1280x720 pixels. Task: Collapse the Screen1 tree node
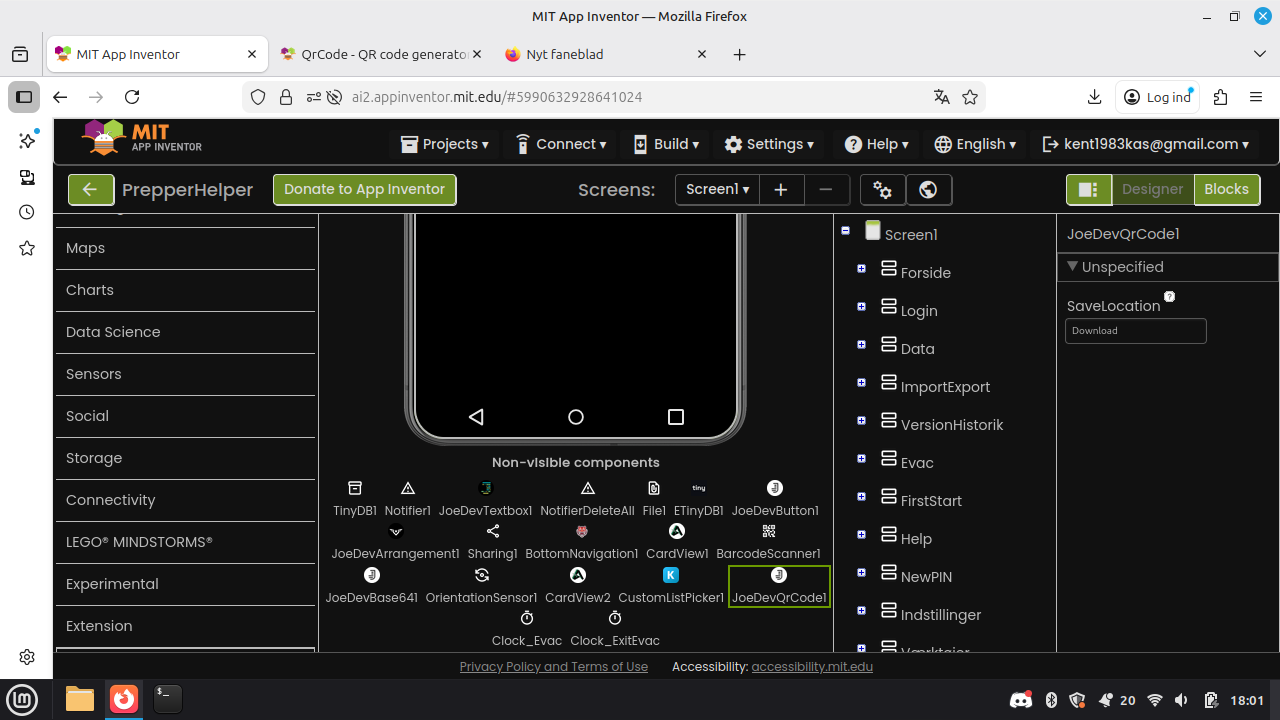click(x=845, y=230)
